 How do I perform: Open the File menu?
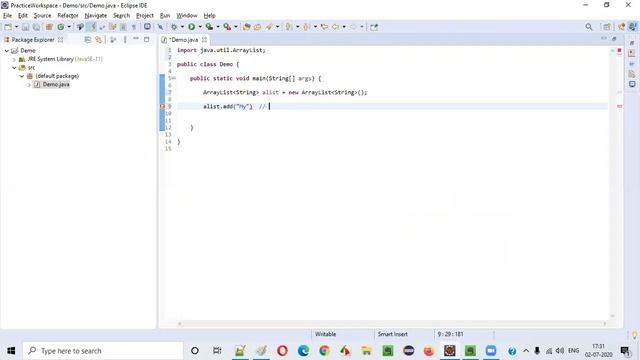7,16
